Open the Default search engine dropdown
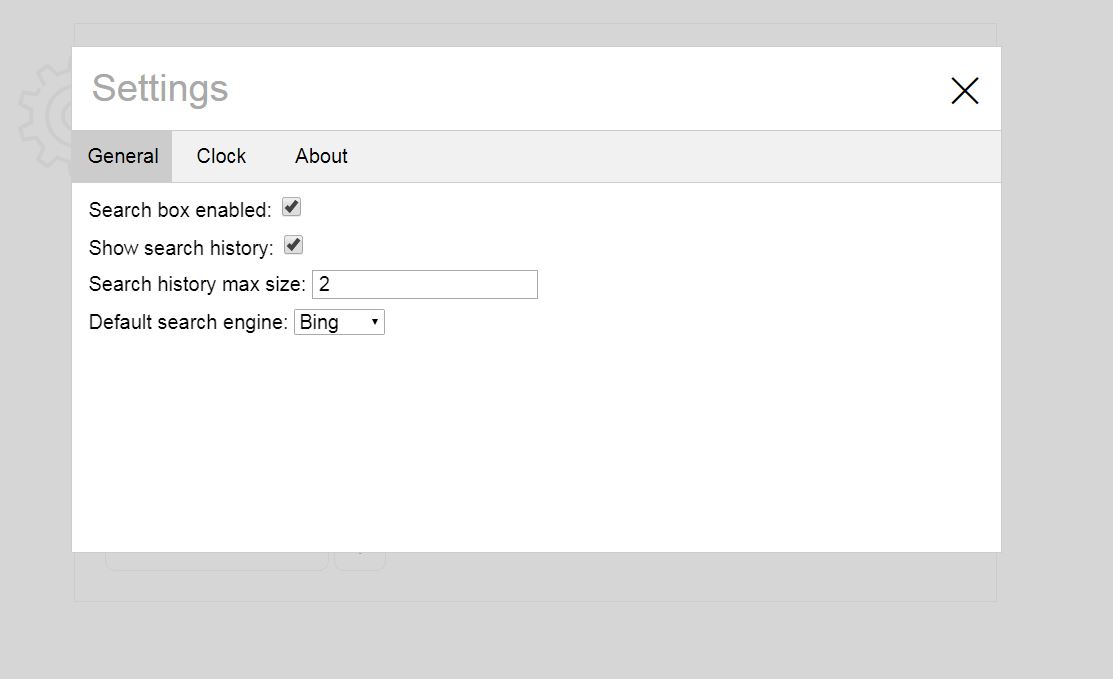Viewport: 1113px width, 679px height. tap(339, 322)
